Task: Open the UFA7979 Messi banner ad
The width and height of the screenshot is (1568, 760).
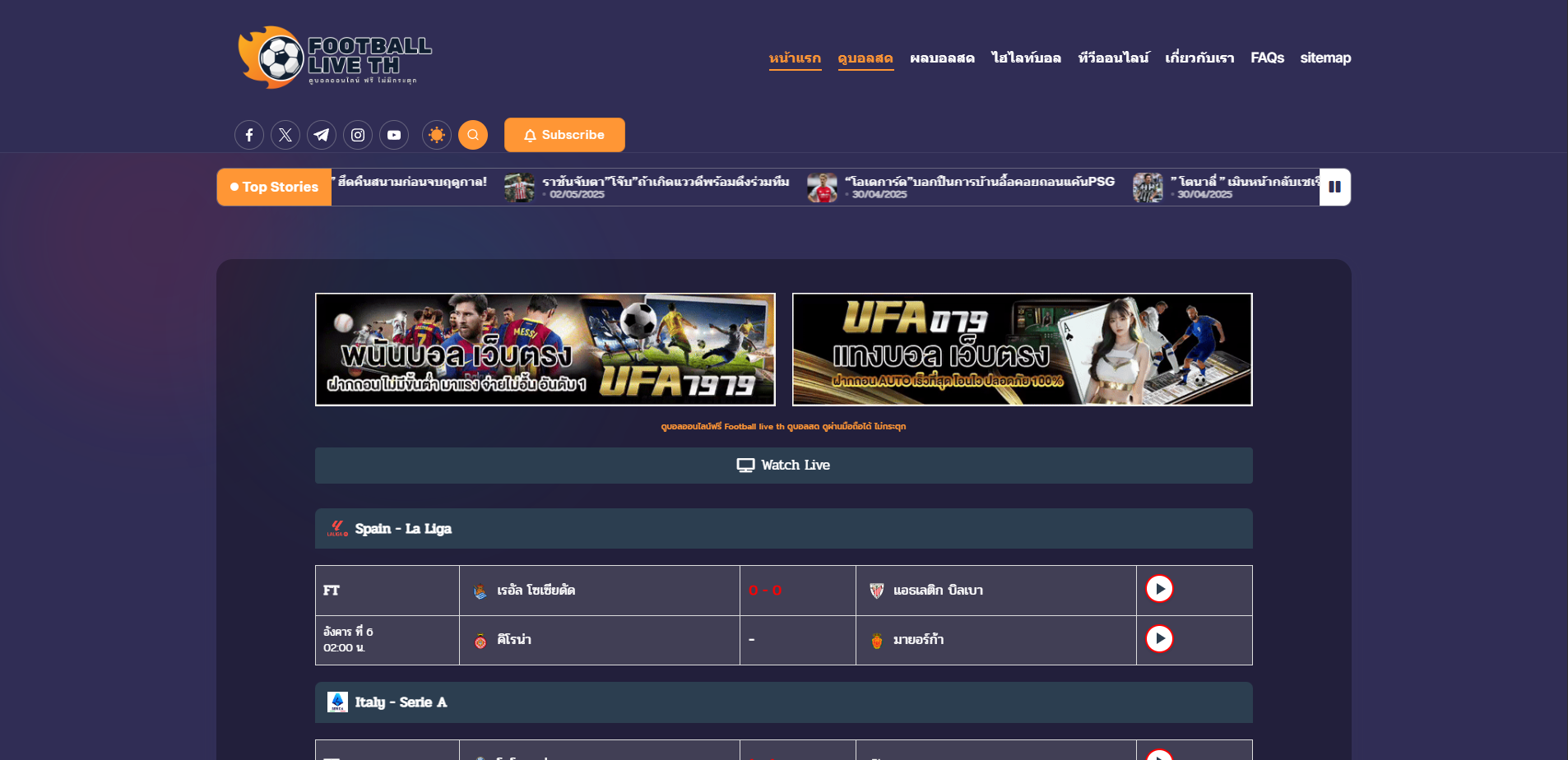Action: point(545,350)
